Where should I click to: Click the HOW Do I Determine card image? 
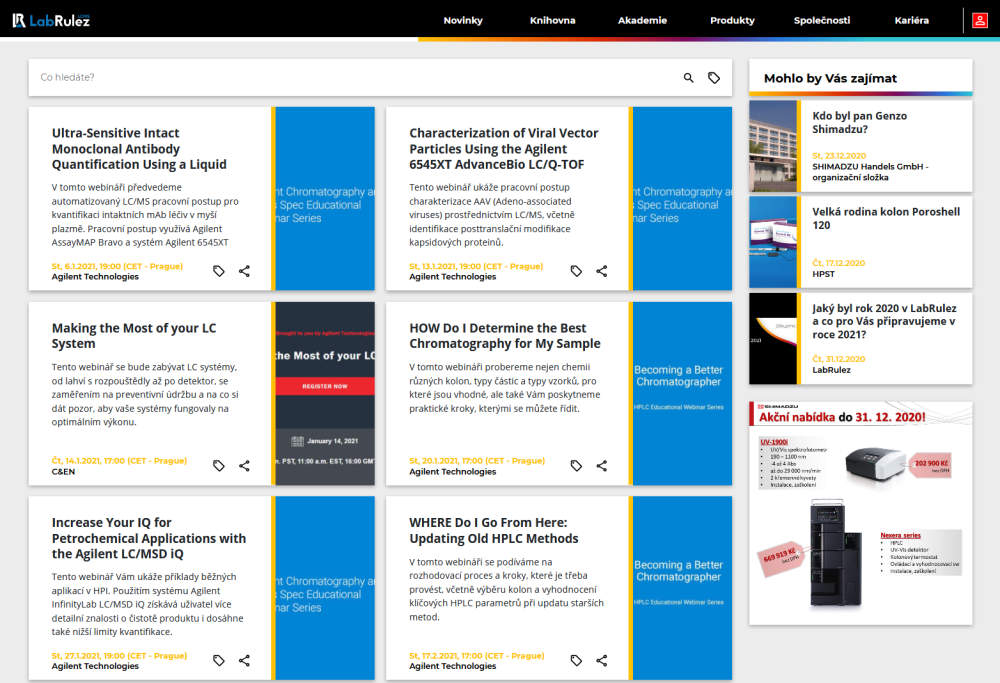click(x=682, y=393)
